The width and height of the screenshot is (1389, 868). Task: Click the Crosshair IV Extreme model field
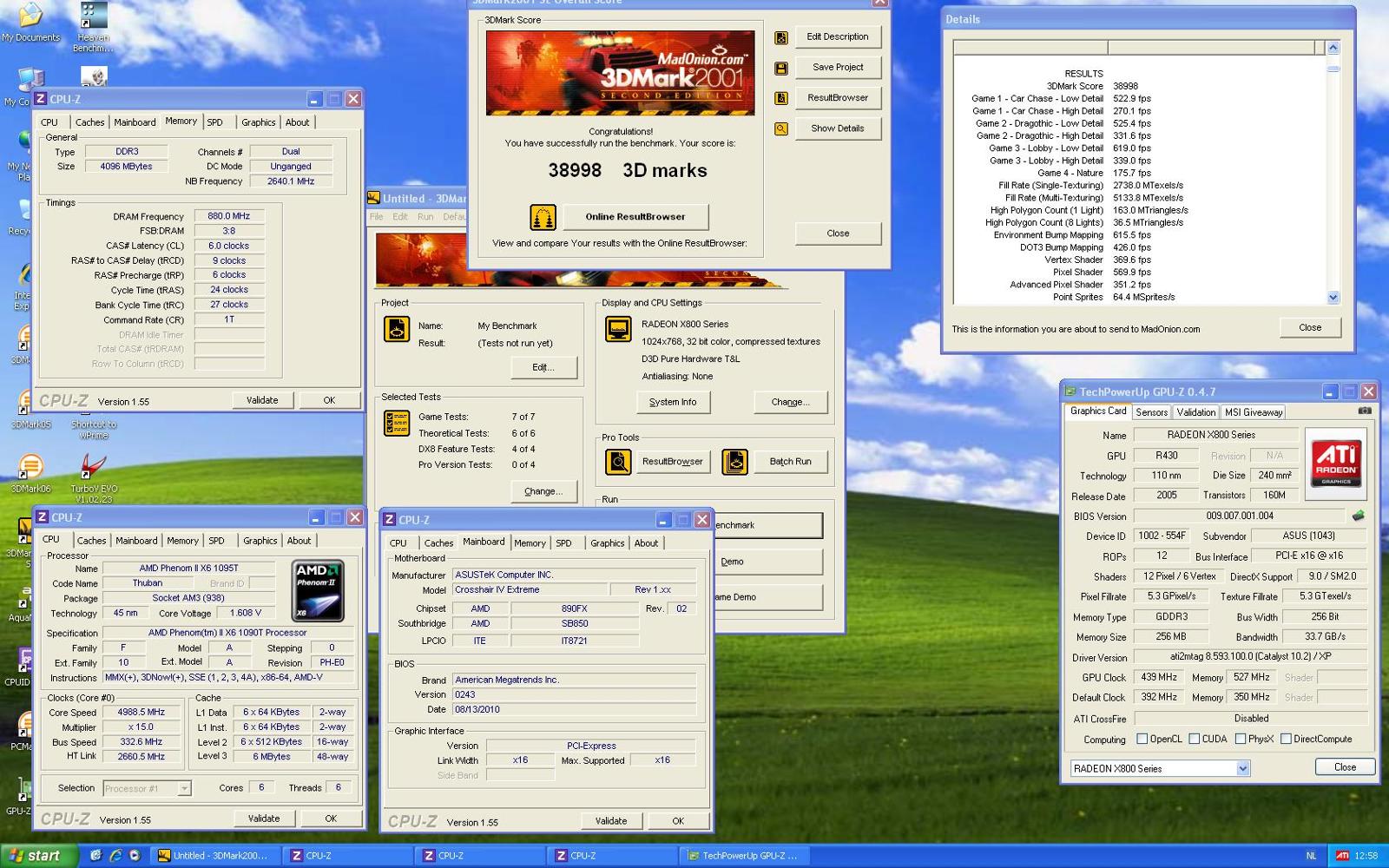[x=529, y=589]
